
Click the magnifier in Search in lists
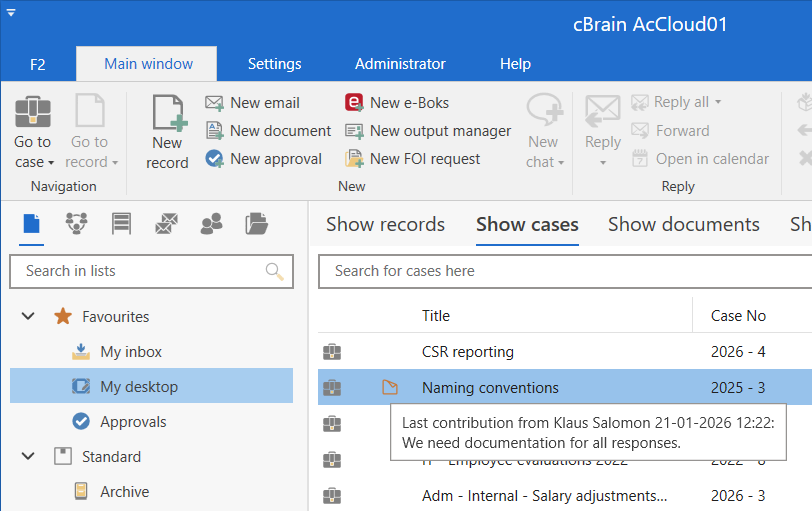click(x=274, y=271)
